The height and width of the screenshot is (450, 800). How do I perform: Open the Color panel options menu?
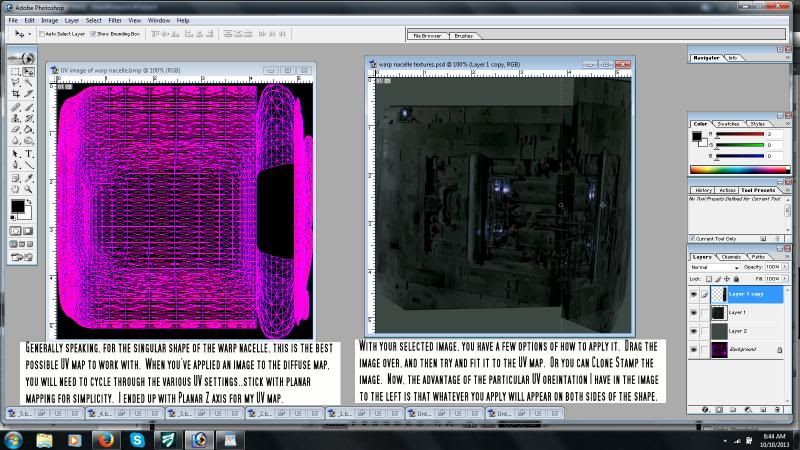[x=788, y=124]
